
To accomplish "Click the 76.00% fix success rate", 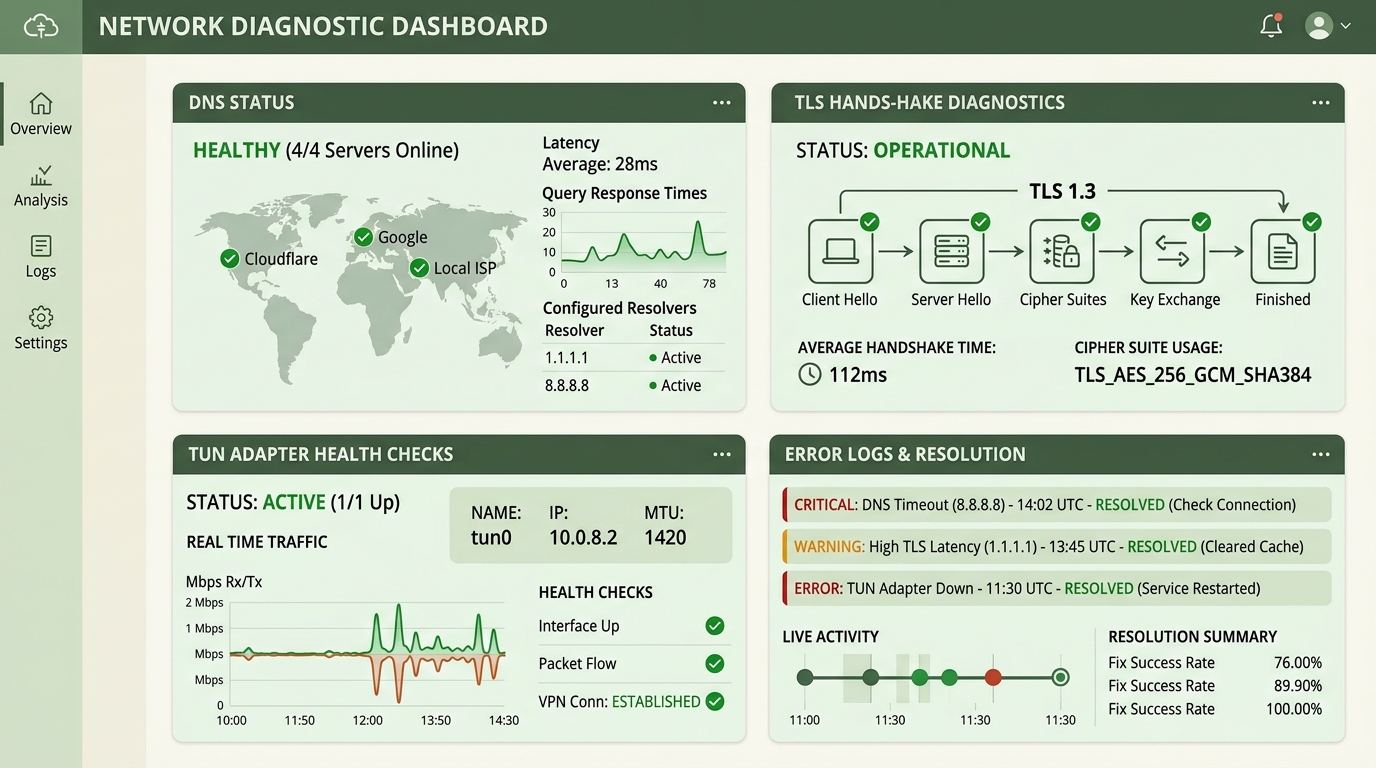I will click(x=1298, y=663).
